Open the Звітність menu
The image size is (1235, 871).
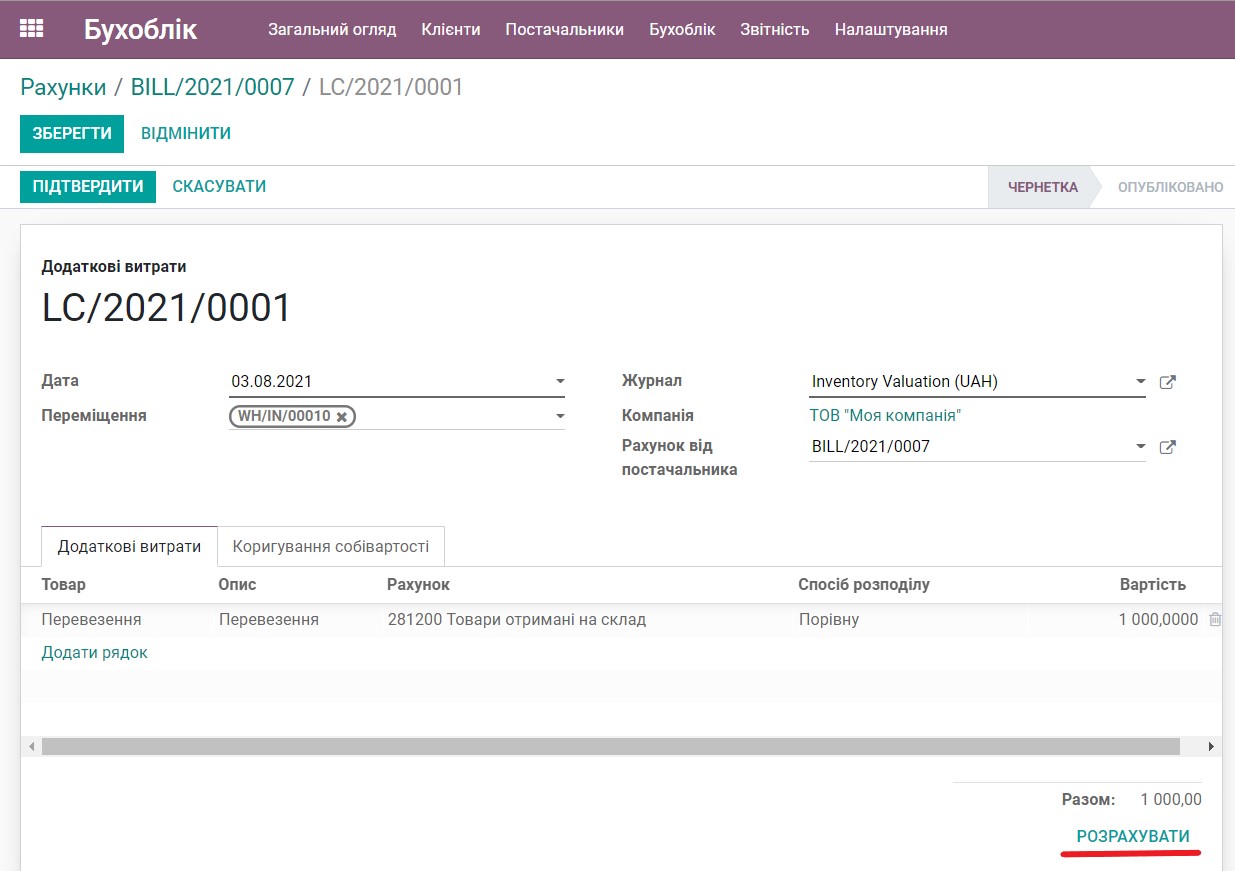(x=774, y=29)
